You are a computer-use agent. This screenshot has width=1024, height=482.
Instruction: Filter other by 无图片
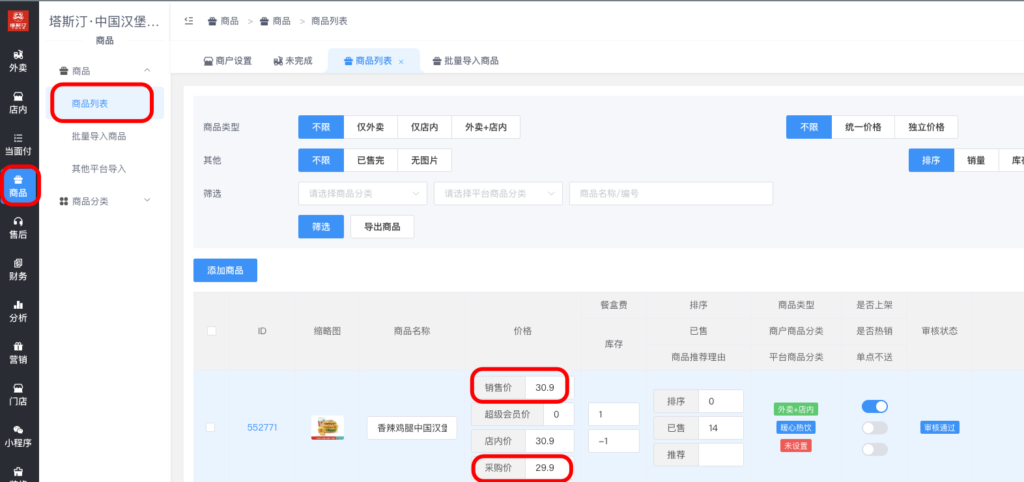424,160
